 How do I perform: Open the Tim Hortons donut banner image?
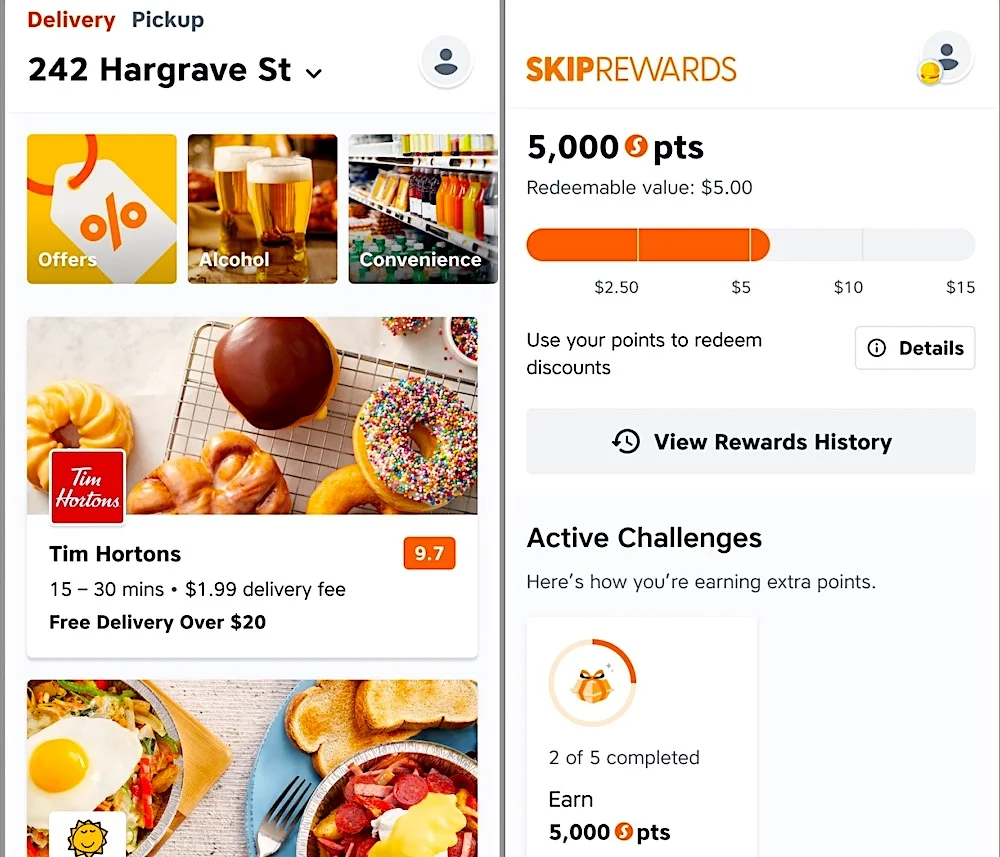[x=252, y=415]
